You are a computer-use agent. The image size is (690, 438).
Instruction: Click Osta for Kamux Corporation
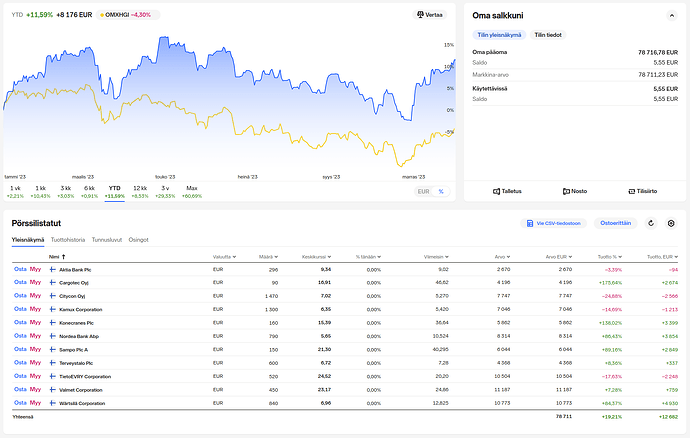tap(20, 309)
